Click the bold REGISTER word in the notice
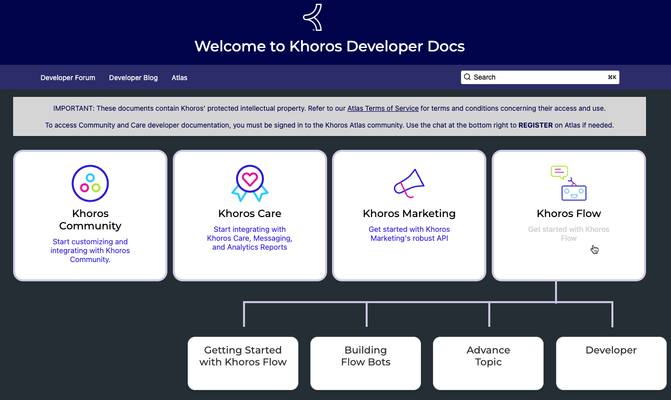This screenshot has width=671, height=400. (535, 125)
